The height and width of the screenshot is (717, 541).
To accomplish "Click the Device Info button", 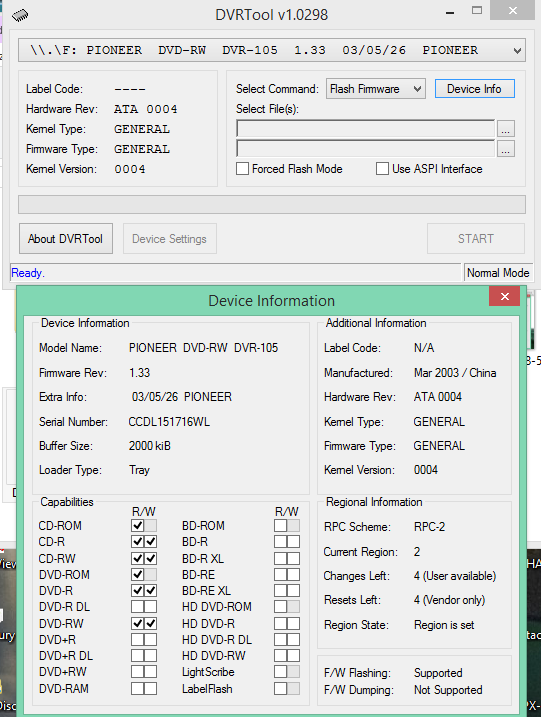I will point(474,89).
